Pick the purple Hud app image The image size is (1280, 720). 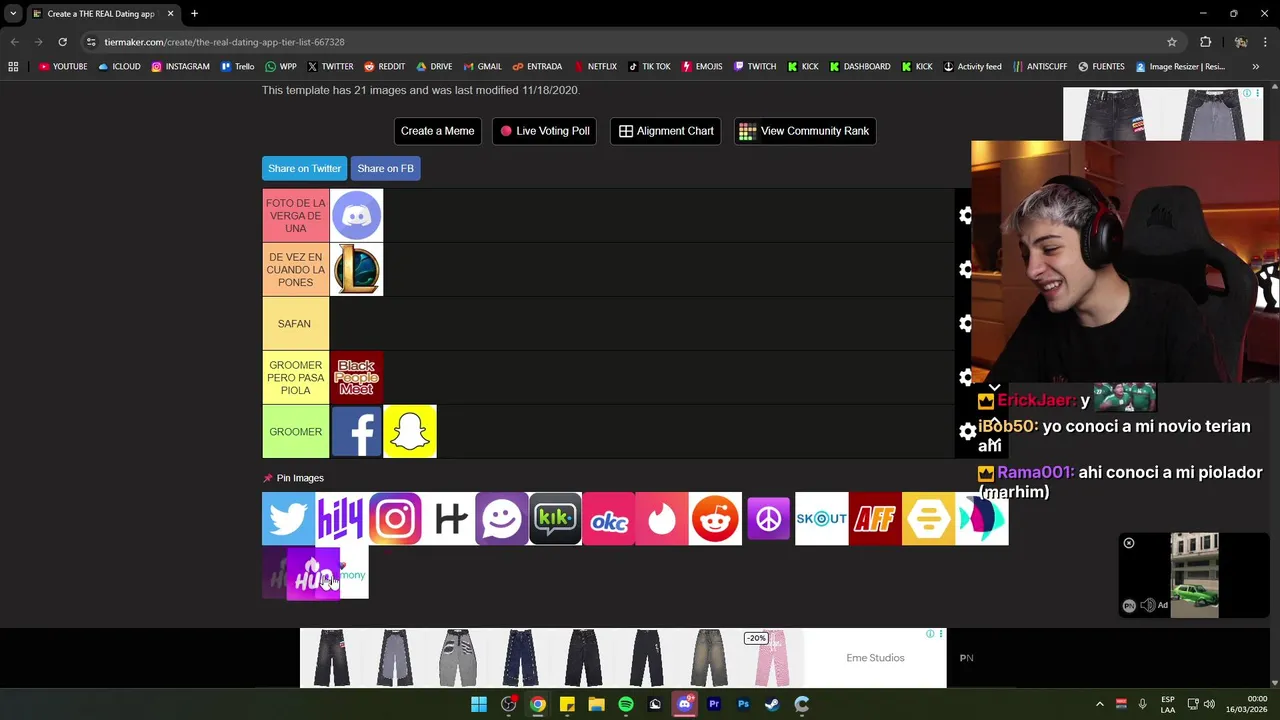(312, 574)
